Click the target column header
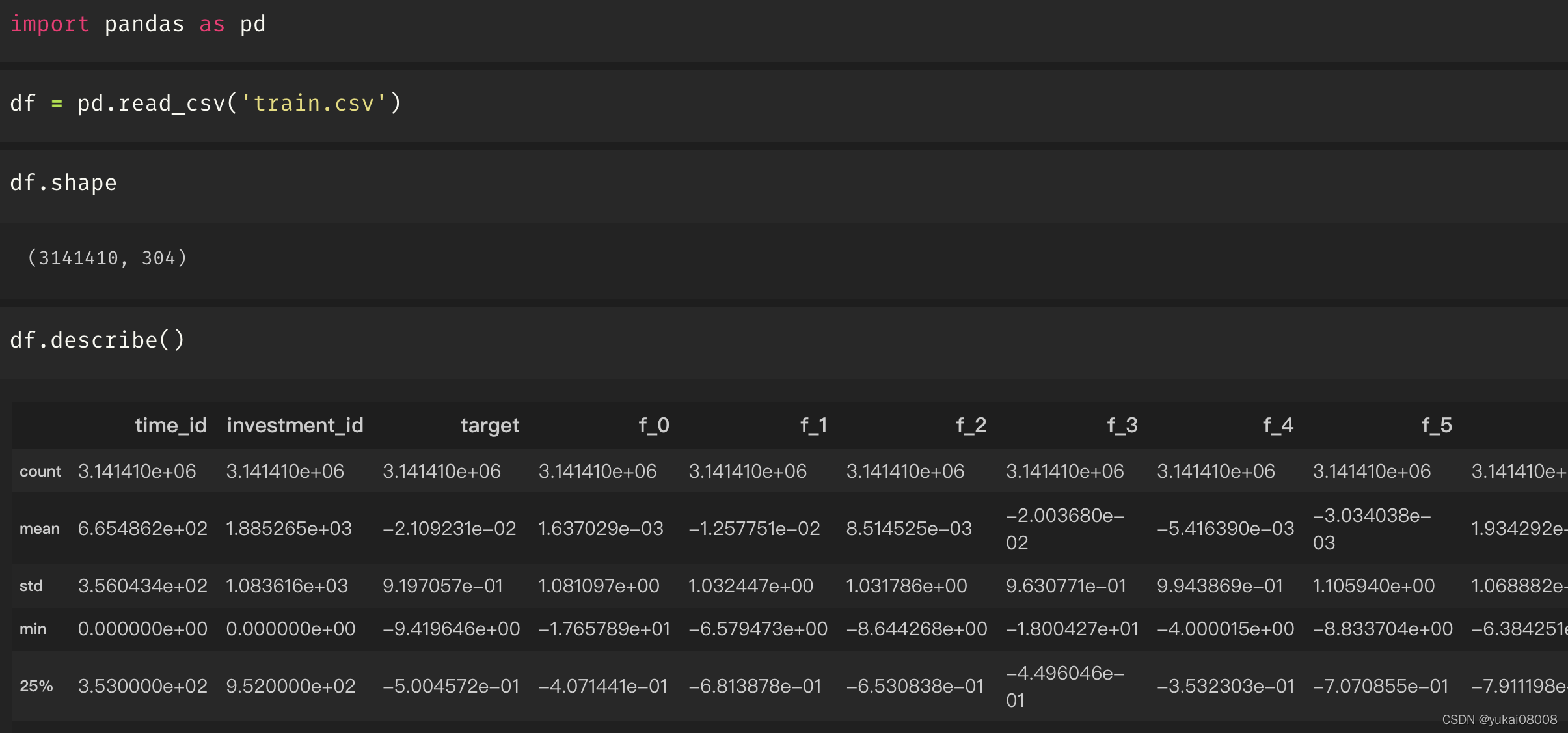 click(490, 426)
